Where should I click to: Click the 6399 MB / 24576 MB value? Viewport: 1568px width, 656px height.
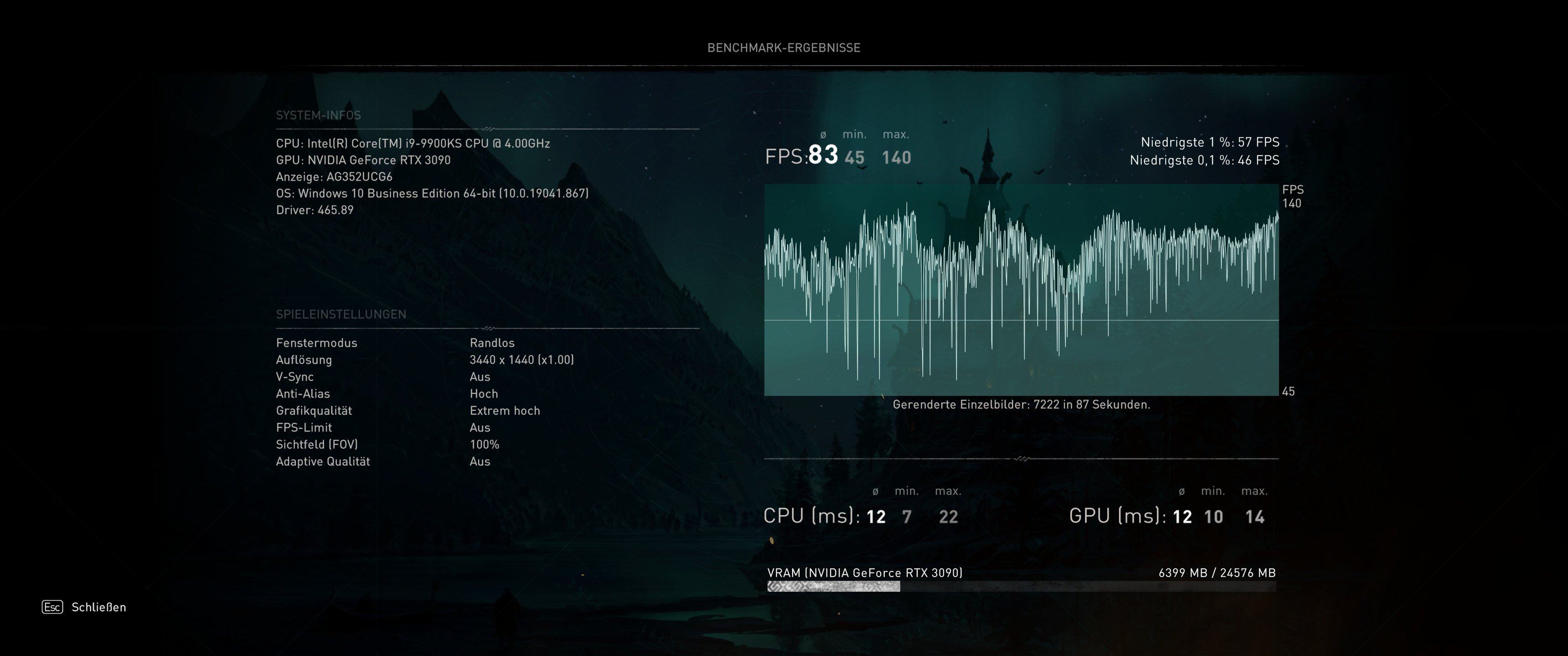[x=1217, y=573]
